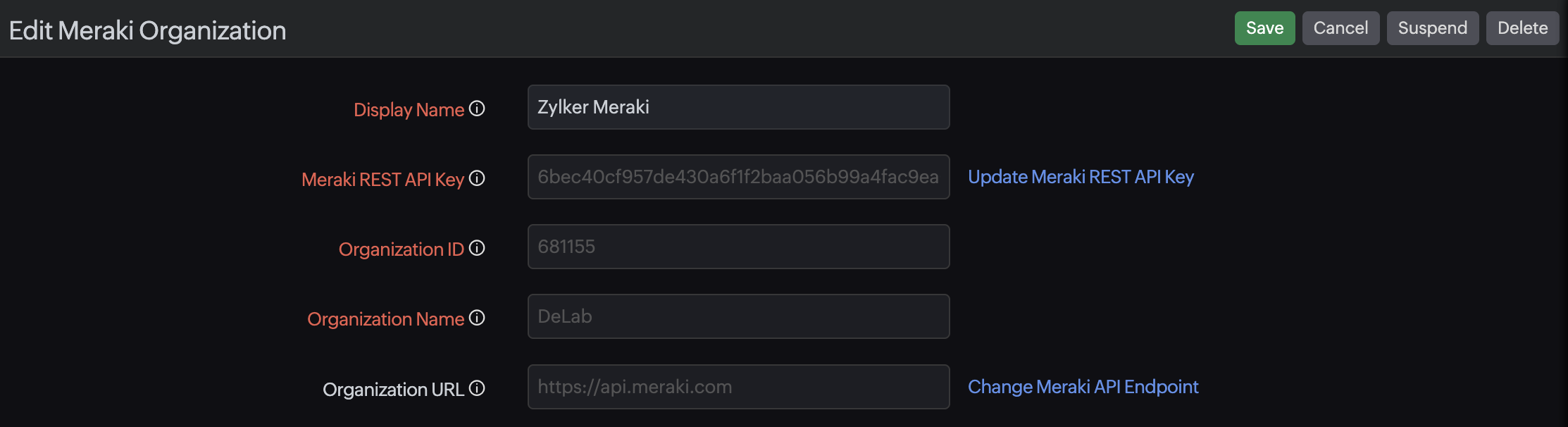This screenshot has height=427, width=1568.
Task: Click the Change Meraki API Endpoint link
Action: coord(1083,387)
